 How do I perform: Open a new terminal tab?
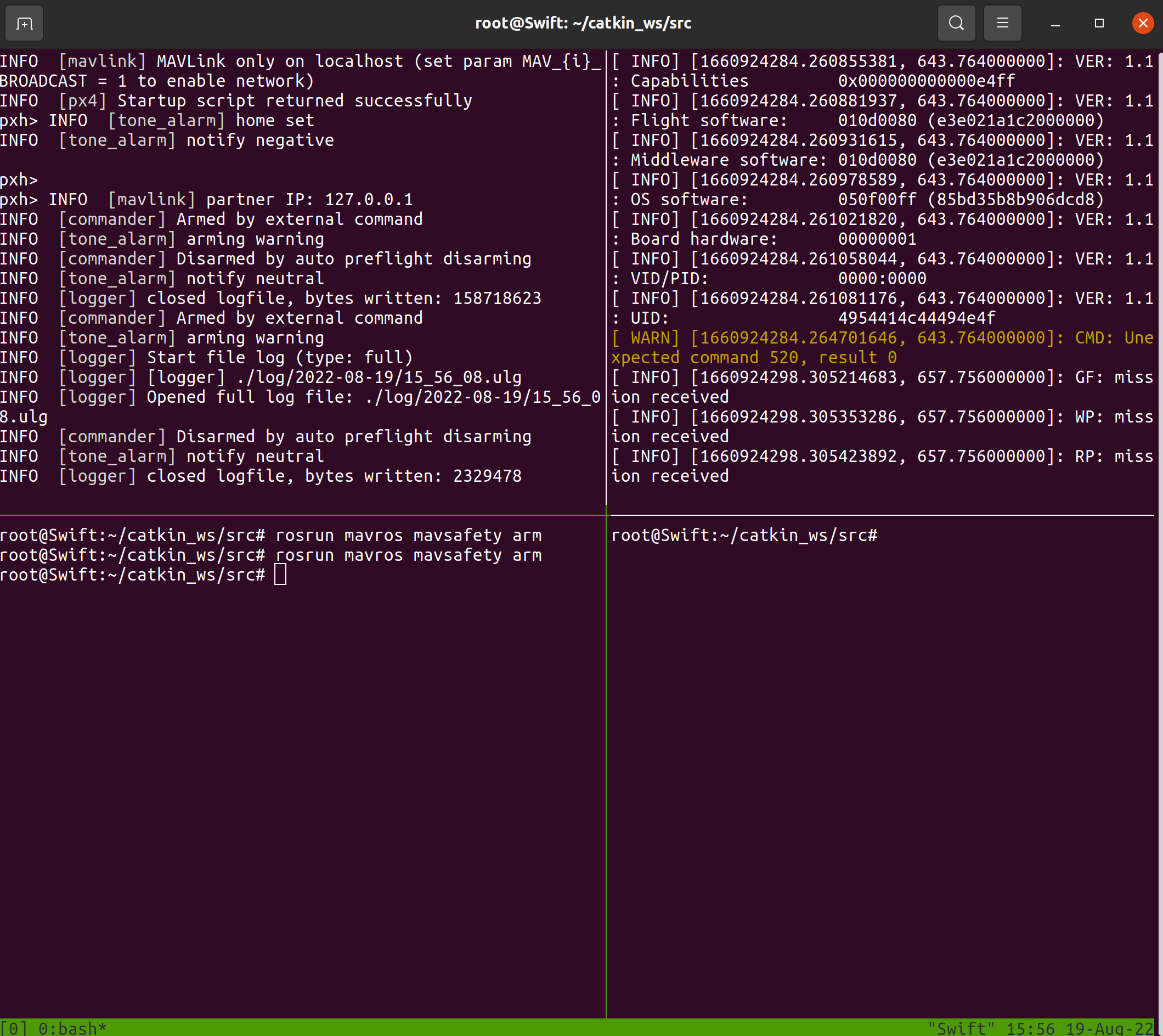(x=24, y=24)
